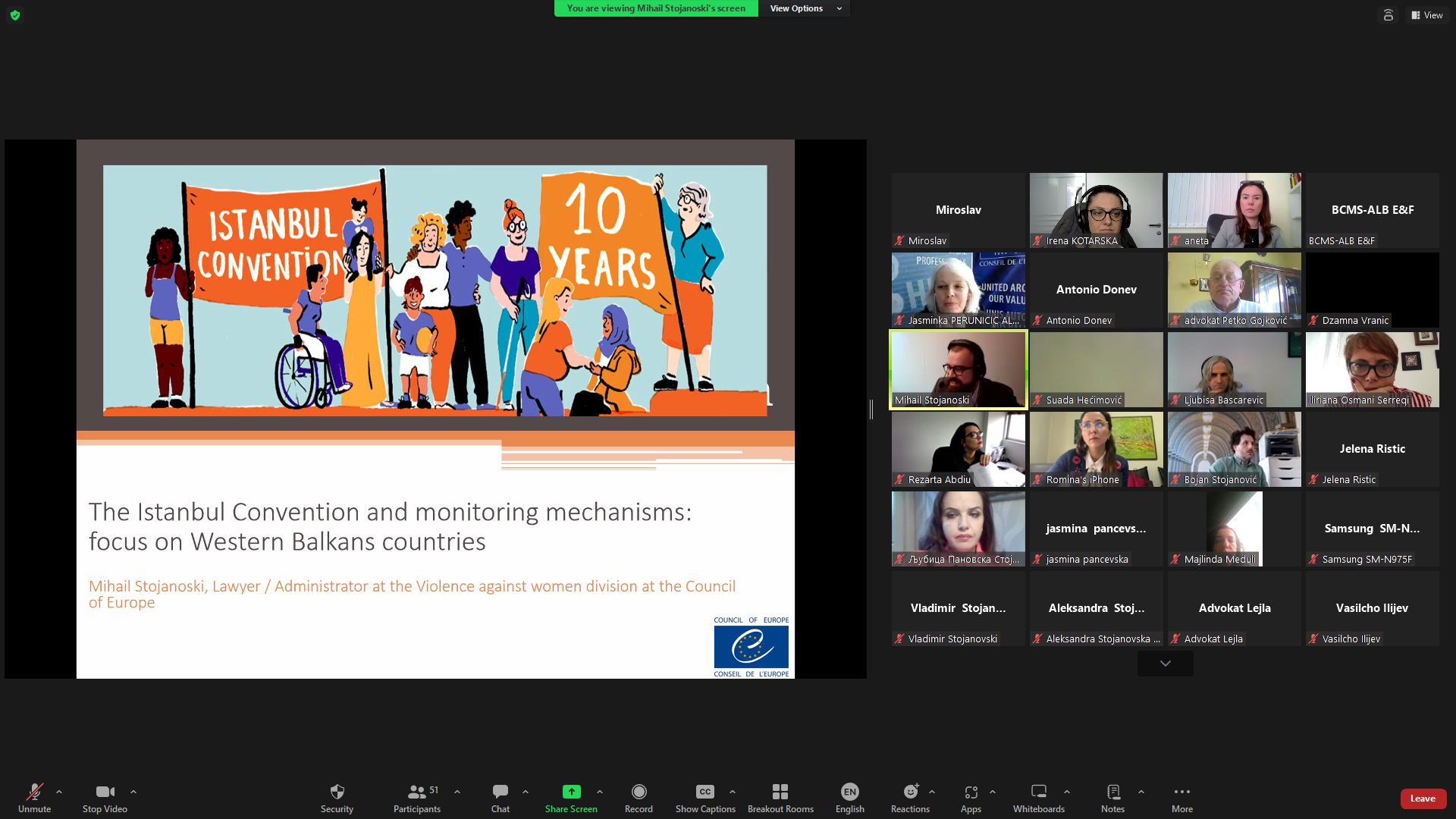The image size is (1456, 819).
Task: Change layout with the View button
Action: click(x=1427, y=15)
